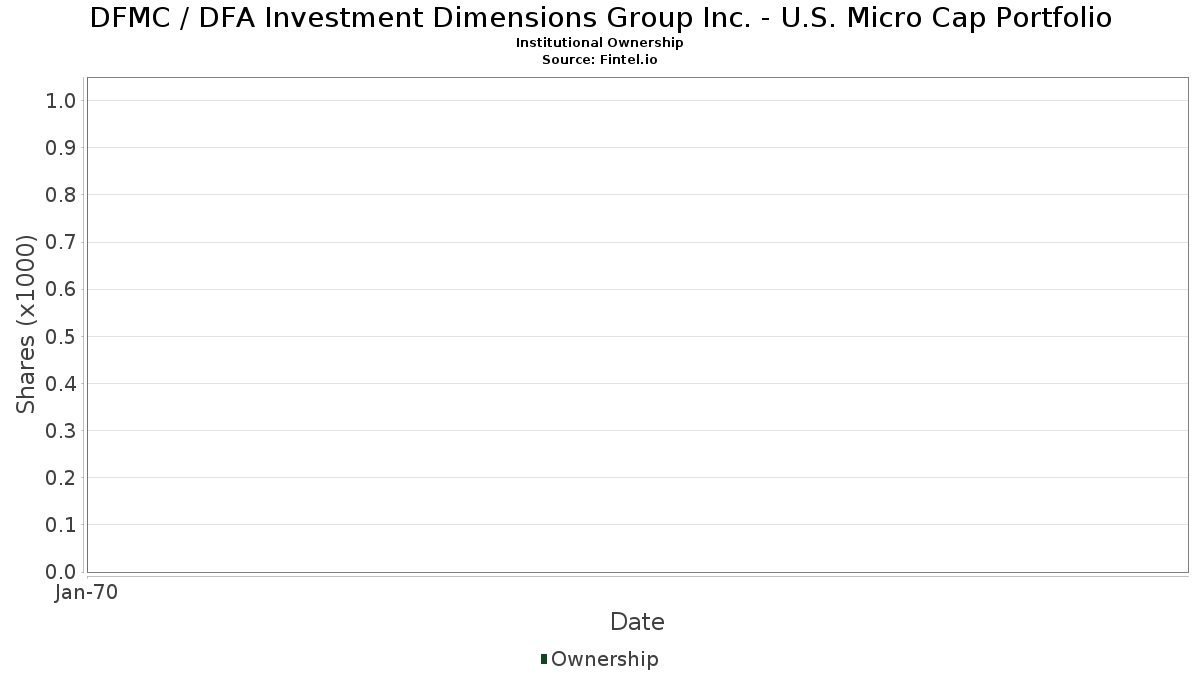
Task: Select the Institutional Ownership subtitle
Action: (600, 43)
